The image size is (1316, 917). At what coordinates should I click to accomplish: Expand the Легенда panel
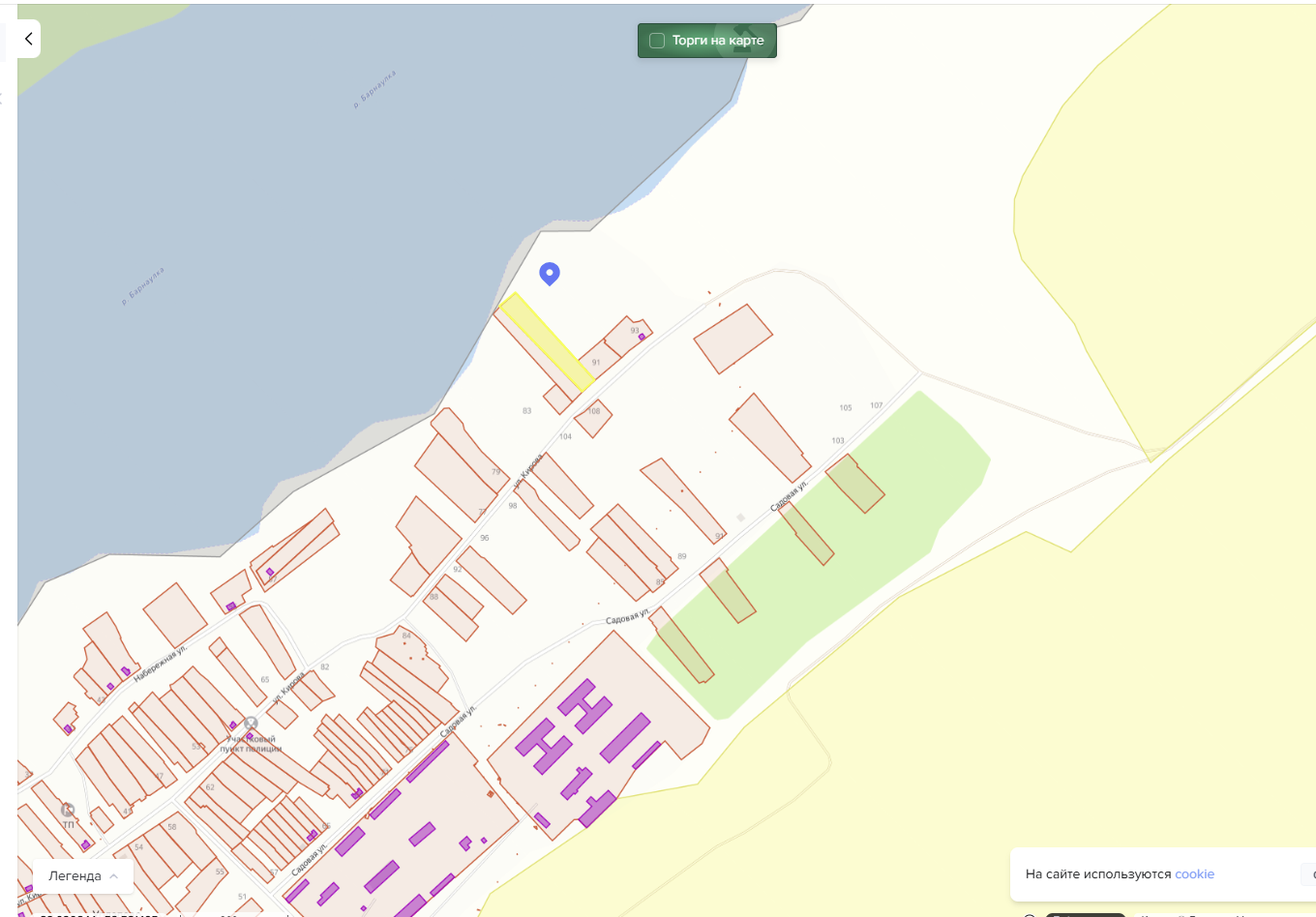[83, 876]
